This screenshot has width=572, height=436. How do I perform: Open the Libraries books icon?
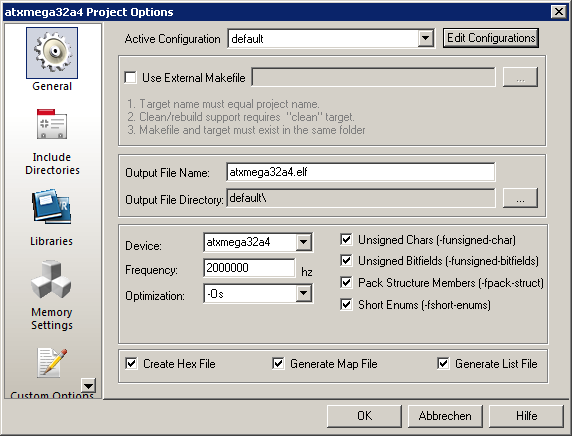tap(52, 206)
